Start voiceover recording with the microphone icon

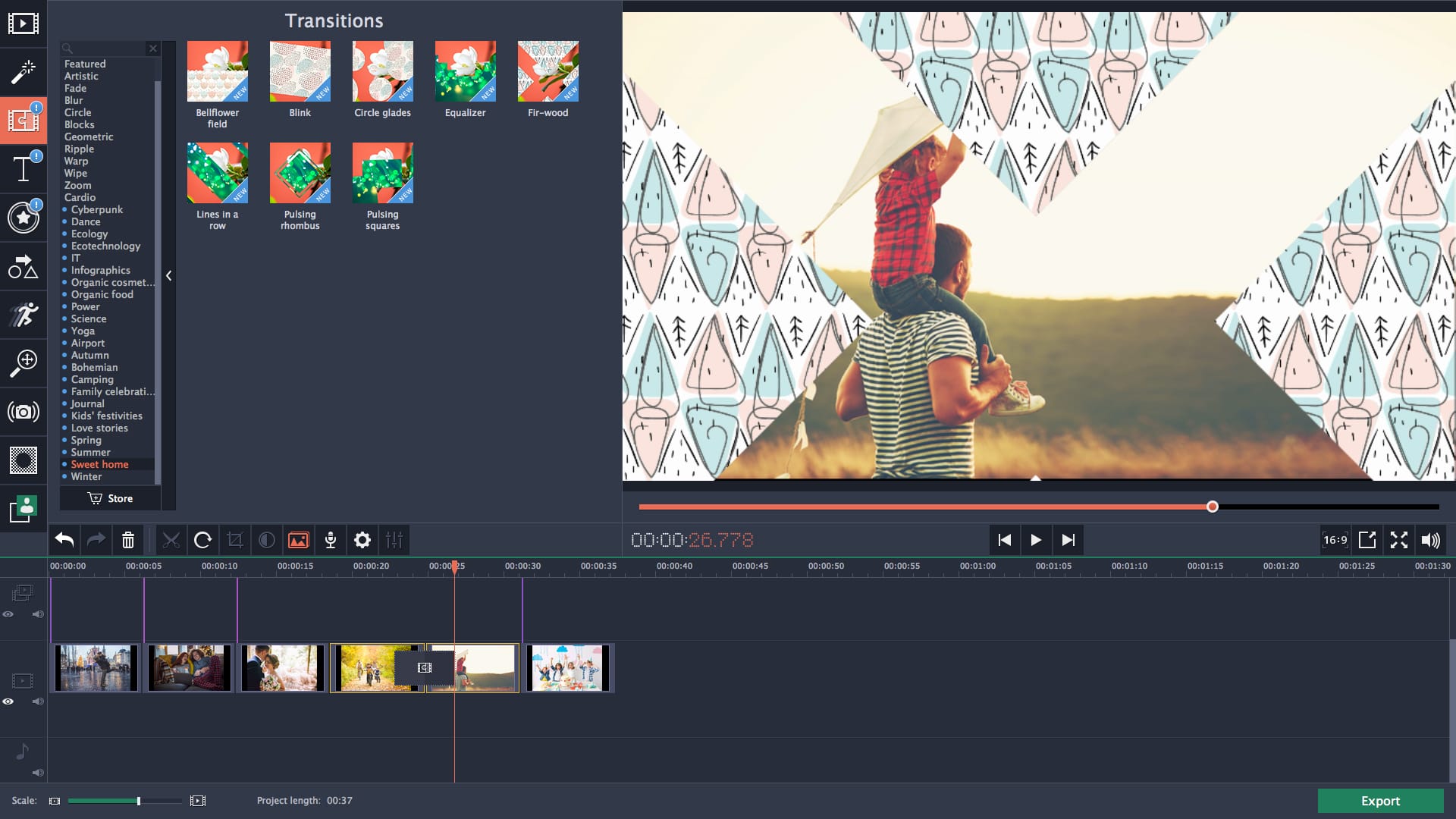331,540
